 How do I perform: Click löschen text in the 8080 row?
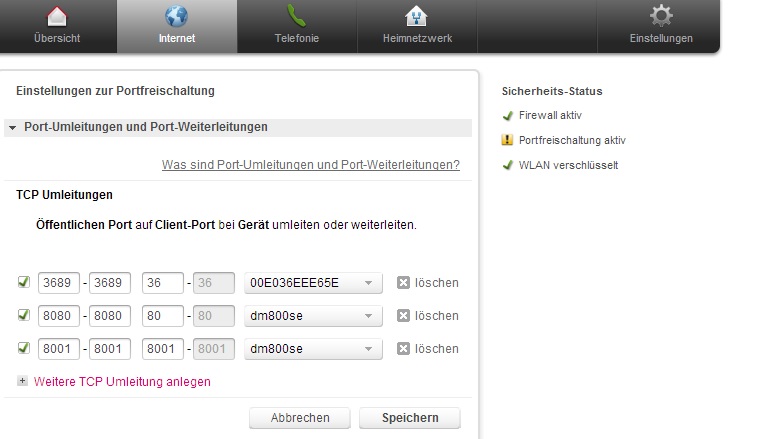[x=436, y=316]
